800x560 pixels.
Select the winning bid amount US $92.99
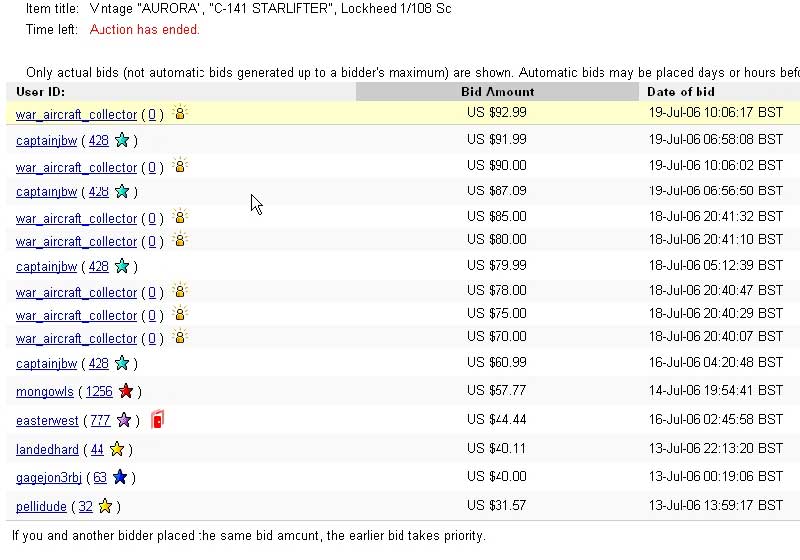click(496, 112)
